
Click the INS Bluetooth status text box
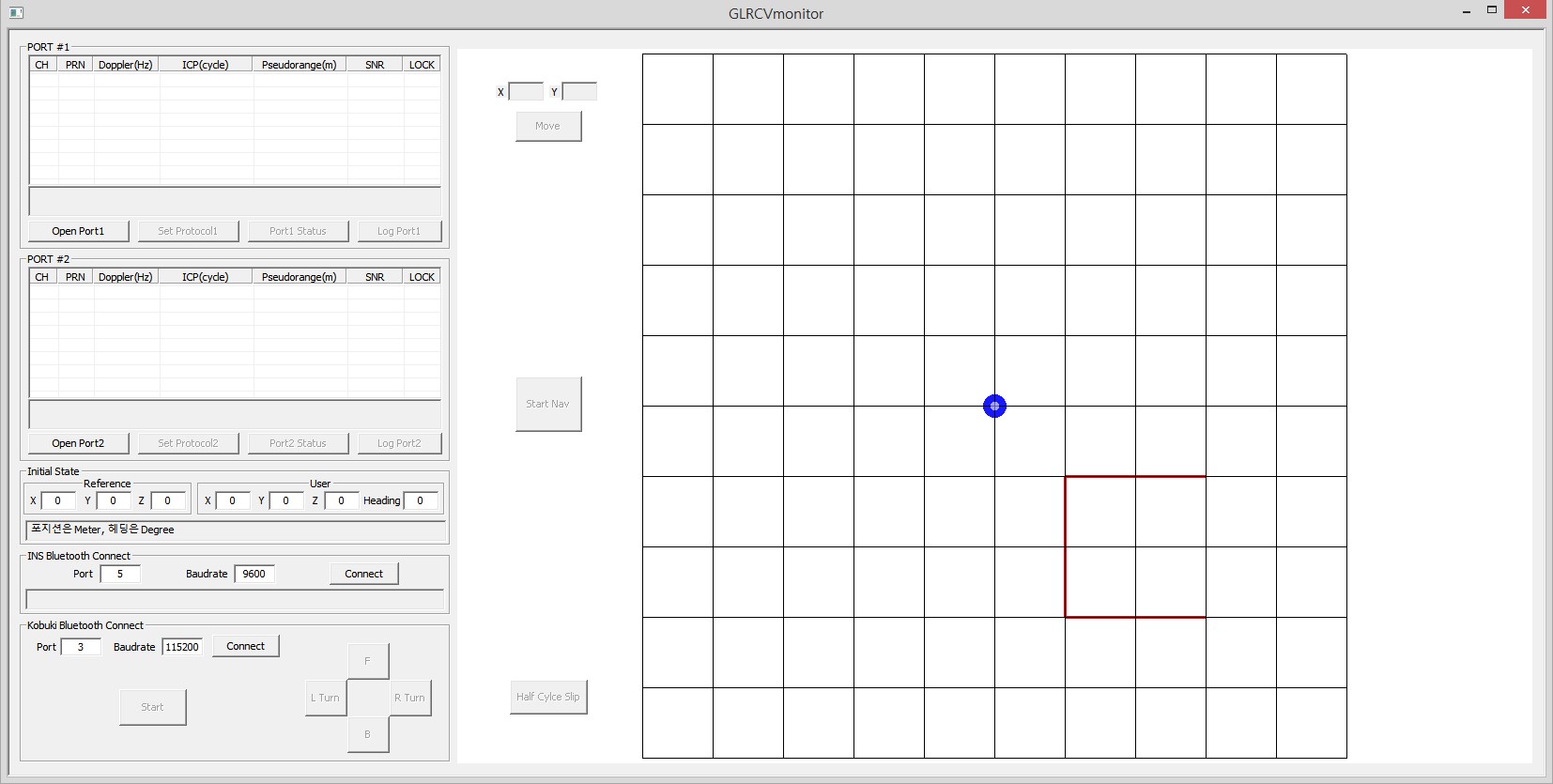[235, 599]
